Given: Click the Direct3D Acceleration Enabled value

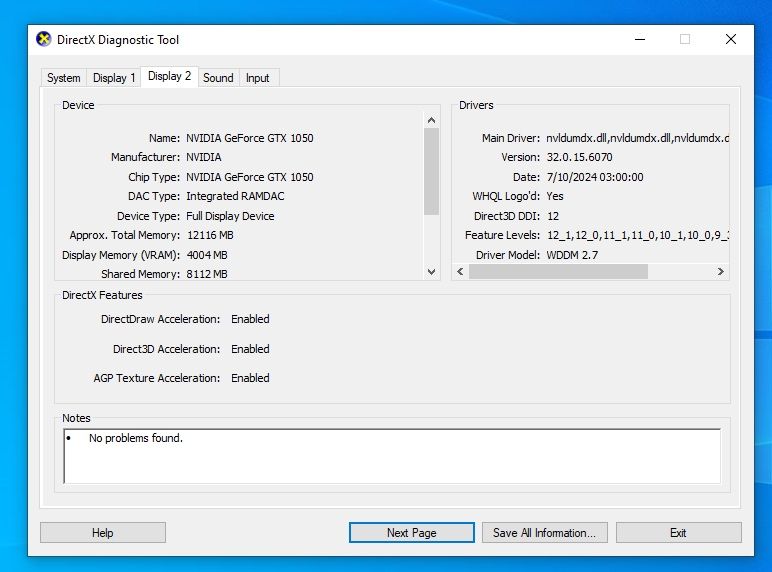Looking at the screenshot, I should coord(250,349).
